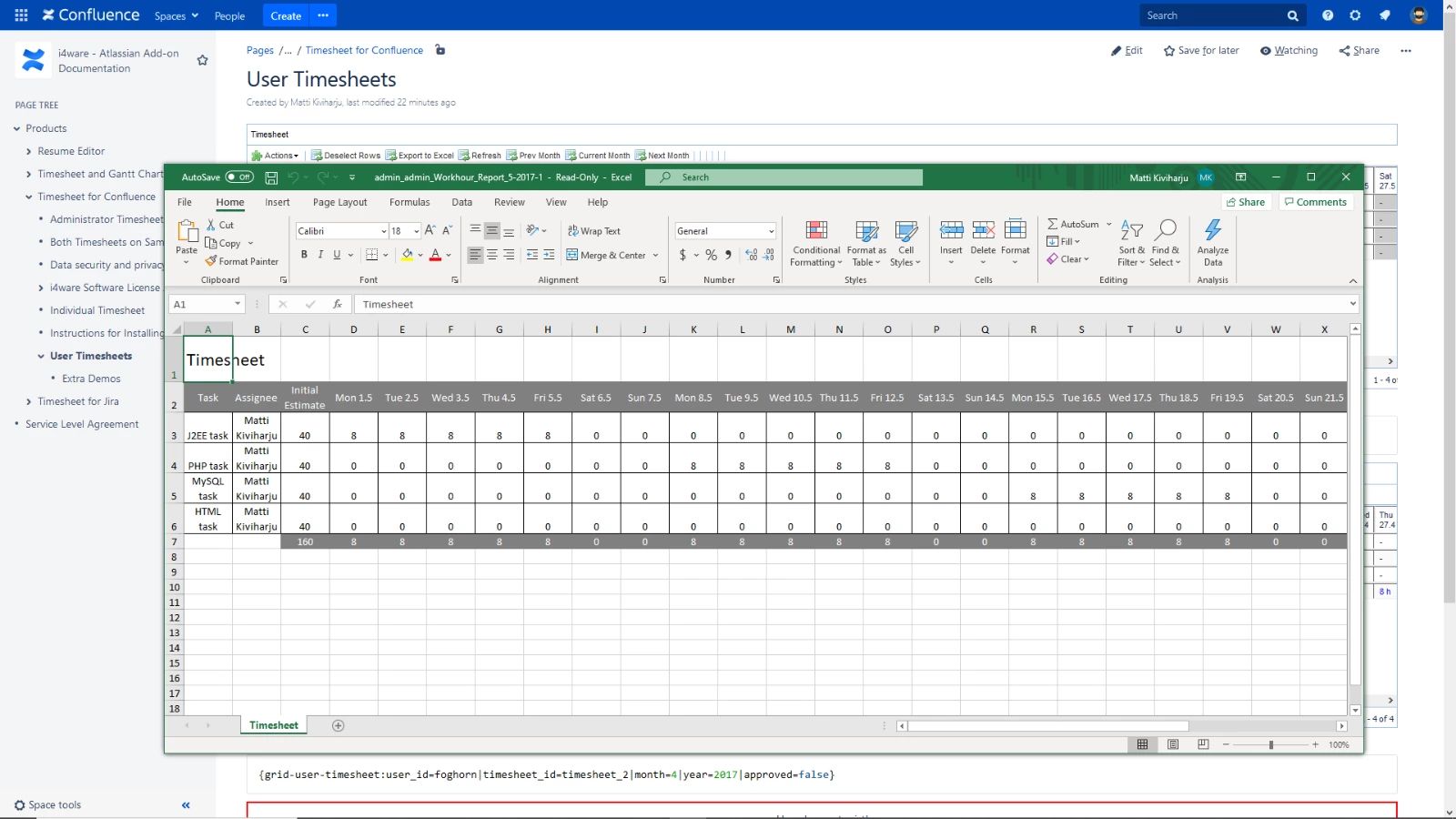
Task: Open the font name Calibri dropdown
Action: pyautogui.click(x=384, y=231)
